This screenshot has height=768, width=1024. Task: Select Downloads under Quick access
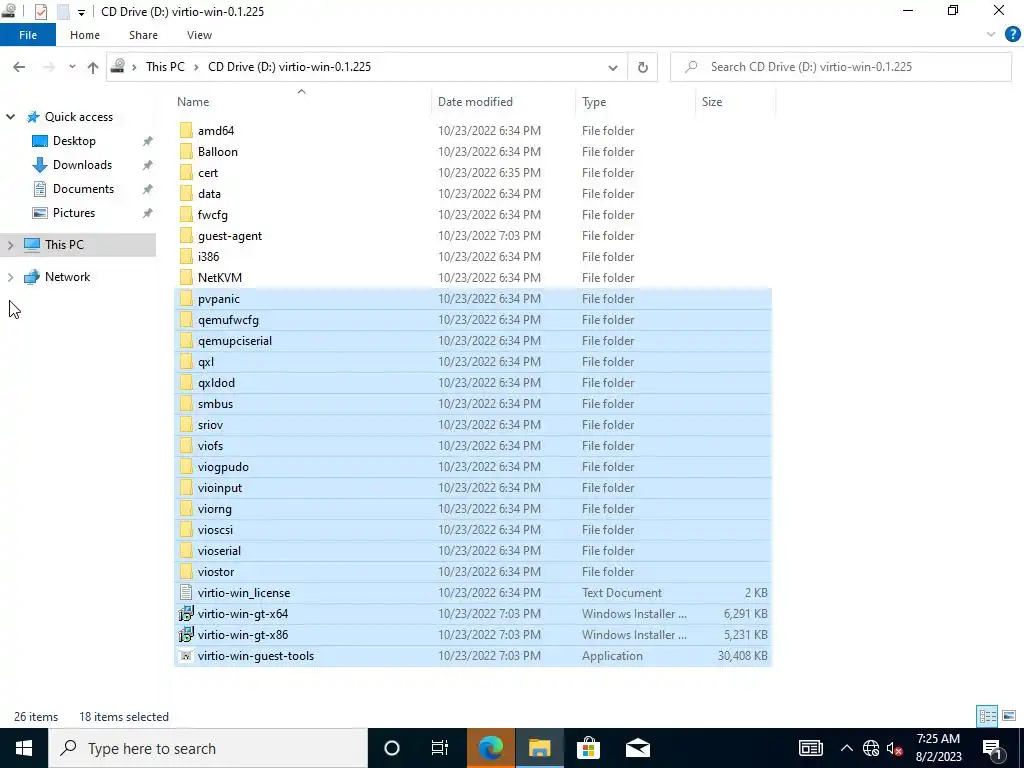[82, 165]
